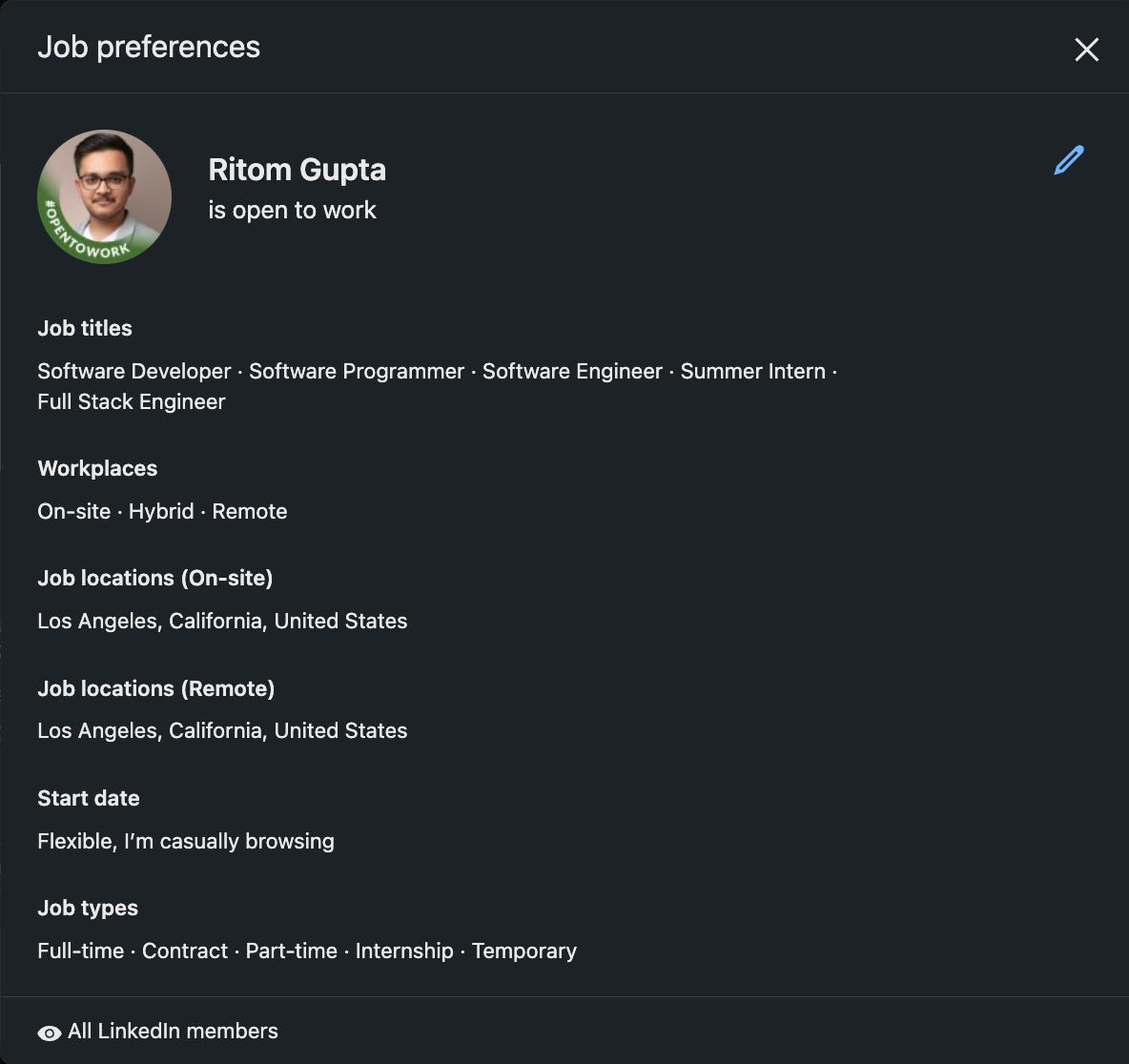Click the Full-time job type
The height and width of the screenshot is (1064, 1129).
point(80,951)
